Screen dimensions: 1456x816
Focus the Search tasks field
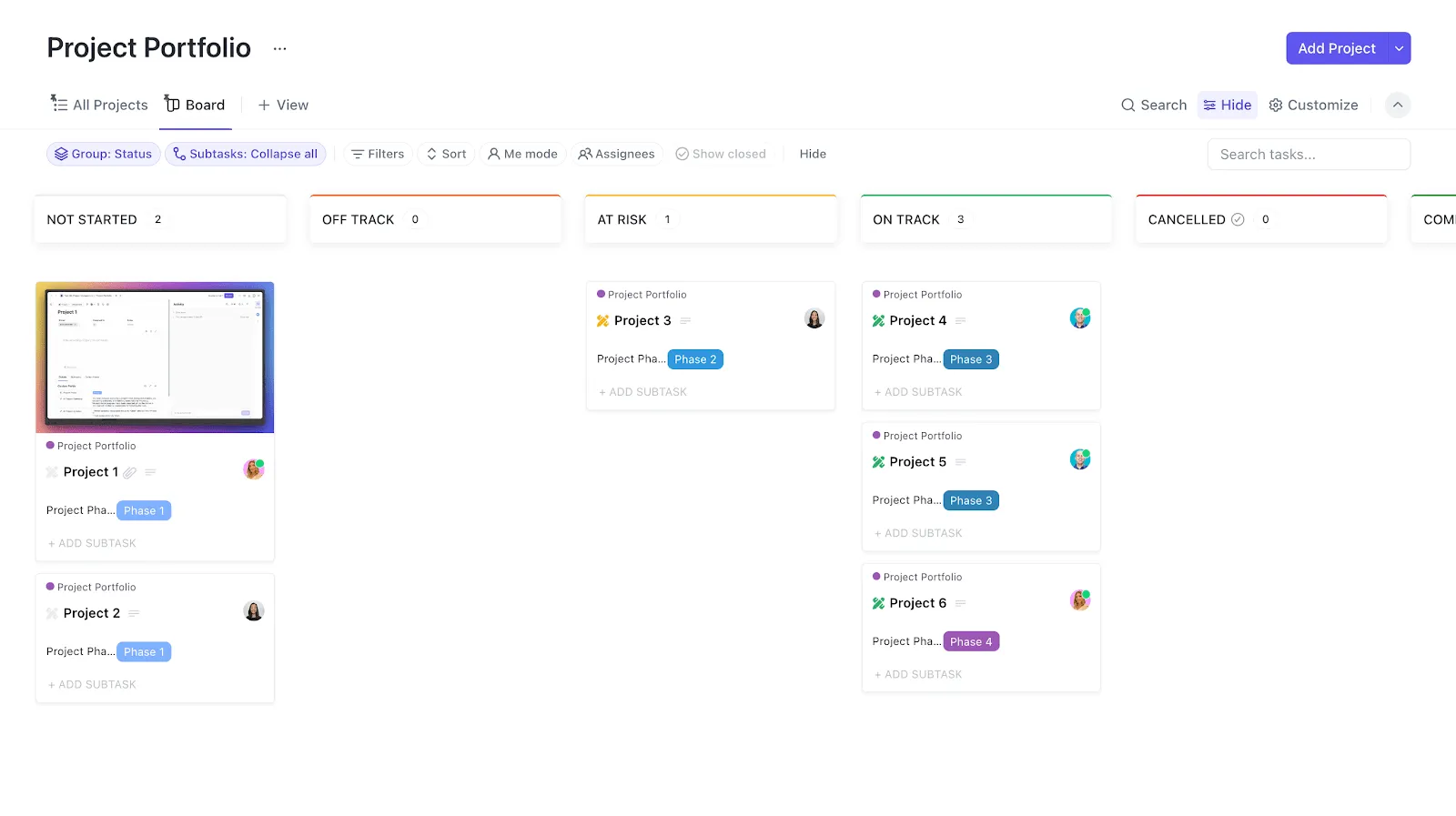click(x=1309, y=154)
